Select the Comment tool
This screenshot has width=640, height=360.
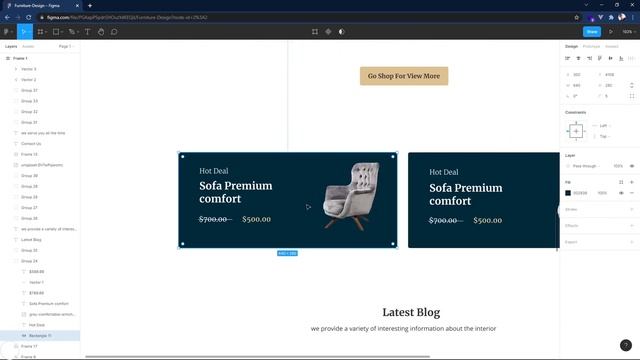tap(114, 31)
